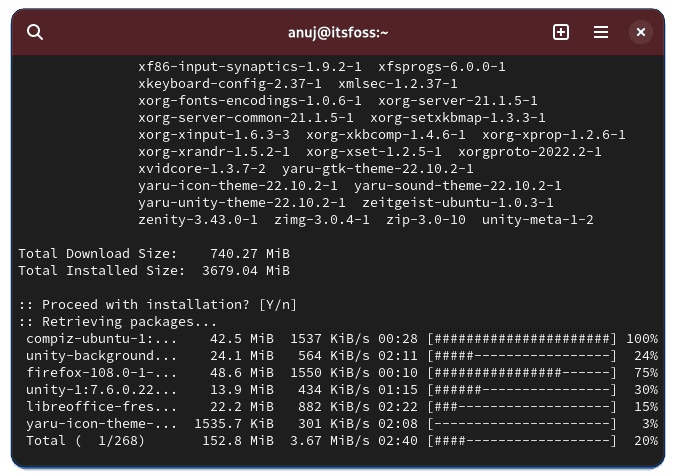680x476 pixels.
Task: Click xfsprogs-6.0.0-1 package text
Action: pos(442,66)
